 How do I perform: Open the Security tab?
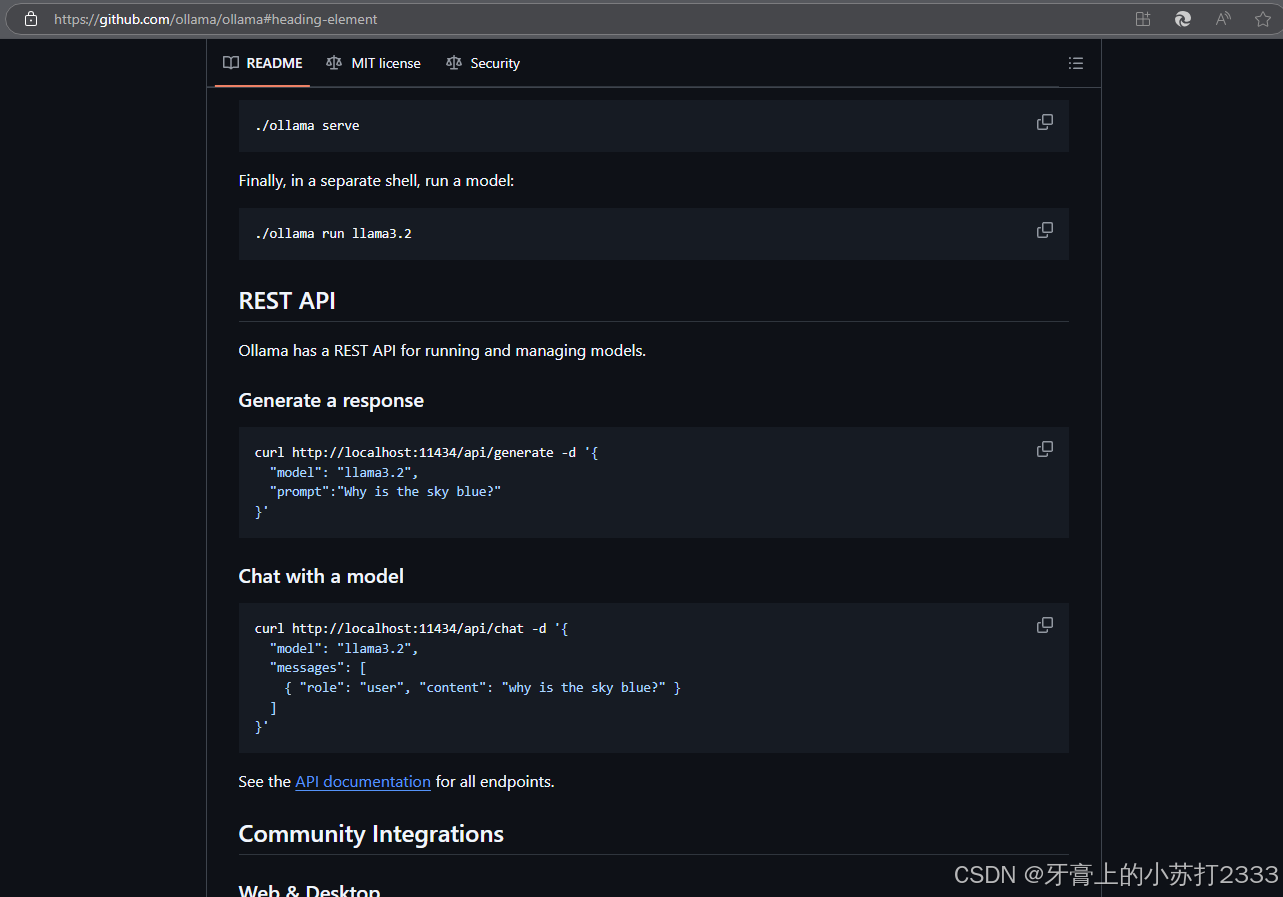tap(483, 63)
